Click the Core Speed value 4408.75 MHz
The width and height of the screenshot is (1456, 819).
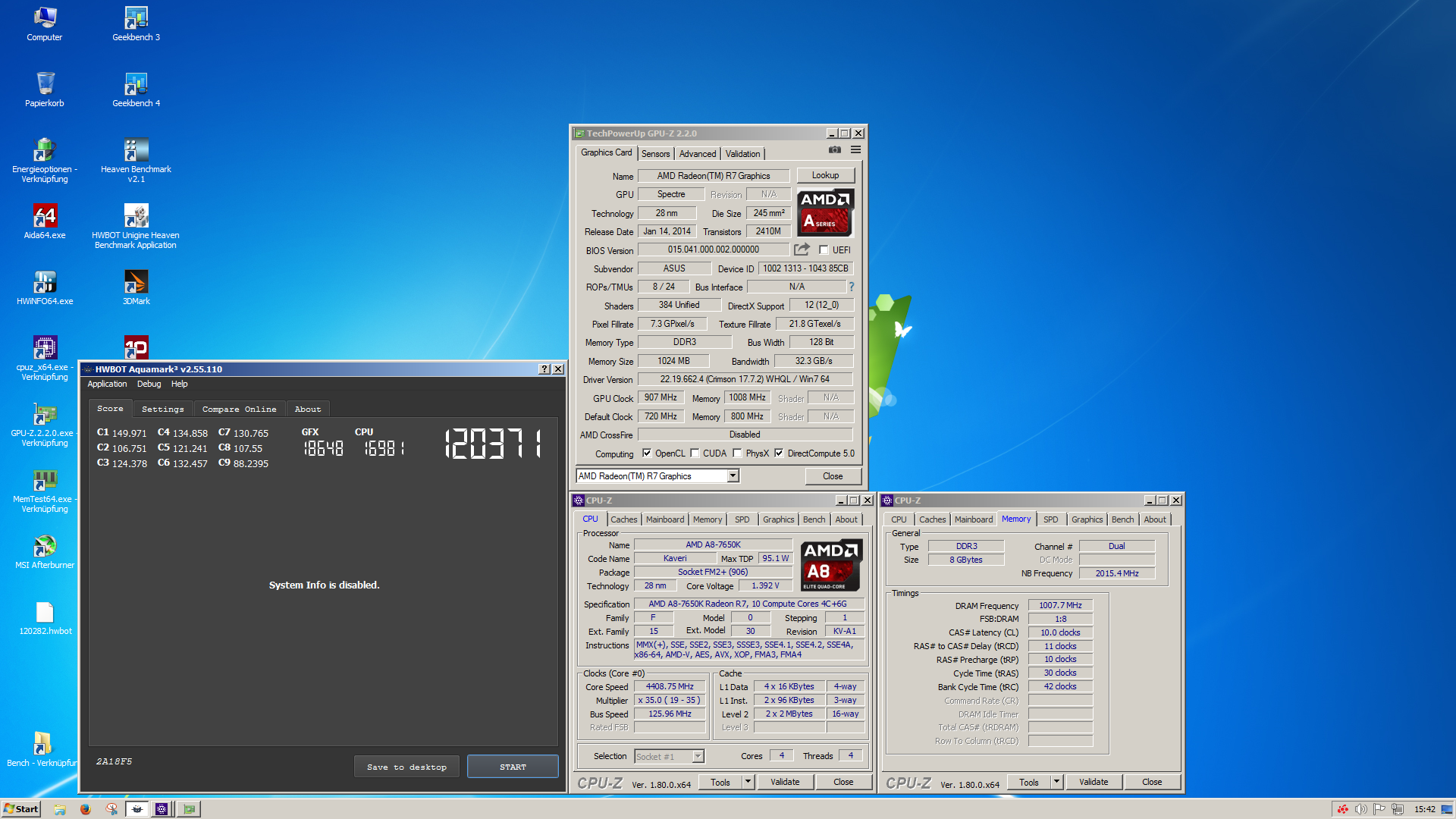pos(670,686)
